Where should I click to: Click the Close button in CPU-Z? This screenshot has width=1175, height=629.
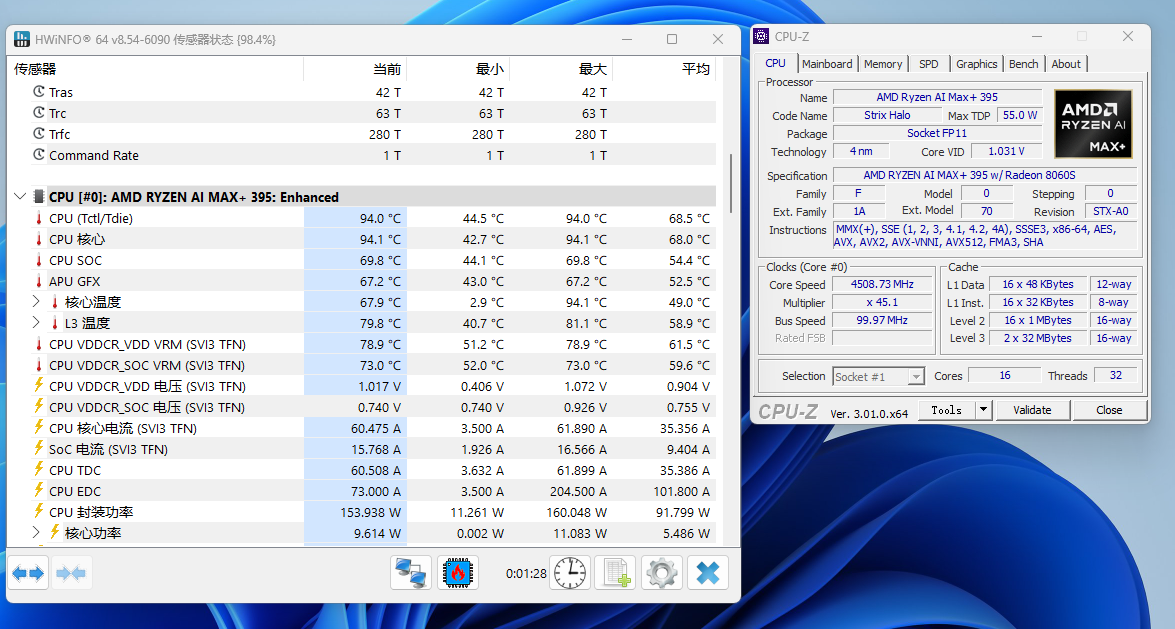point(1109,410)
